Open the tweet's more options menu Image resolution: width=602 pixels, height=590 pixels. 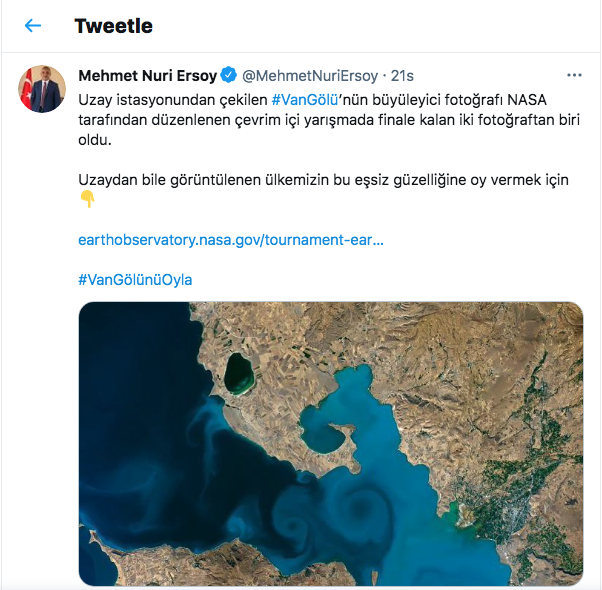pos(574,75)
